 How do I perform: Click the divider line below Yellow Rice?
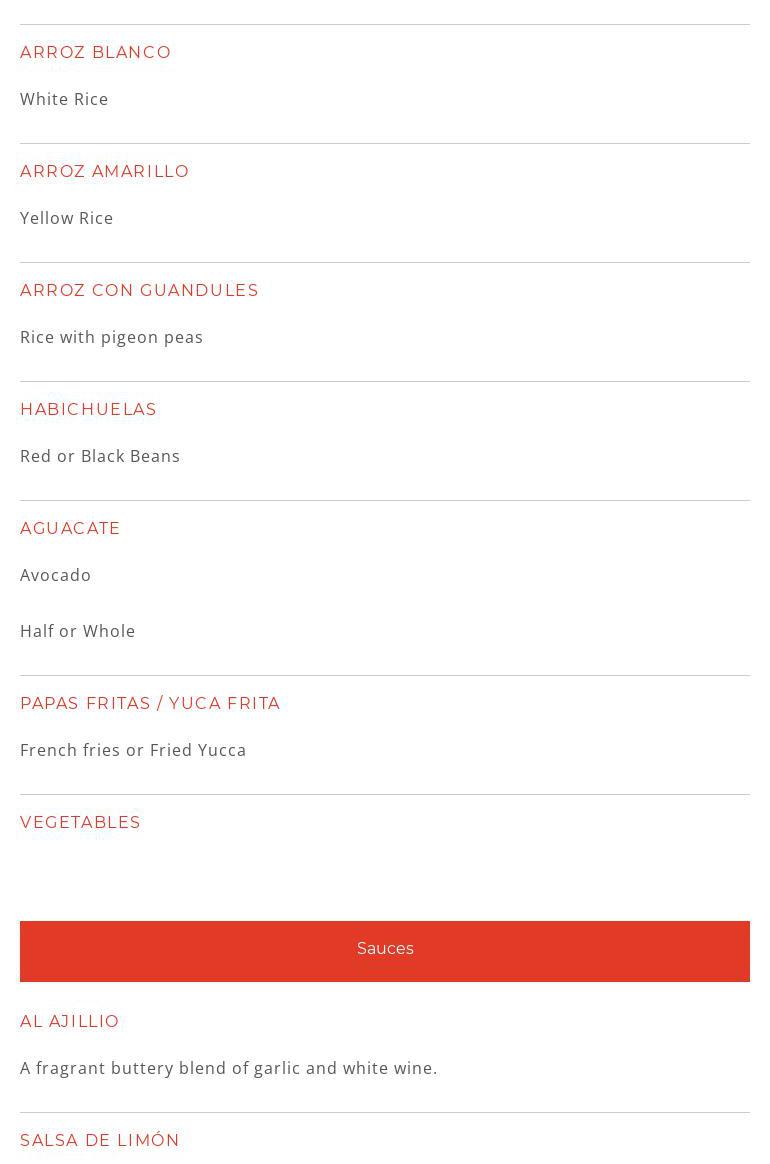click(x=385, y=262)
